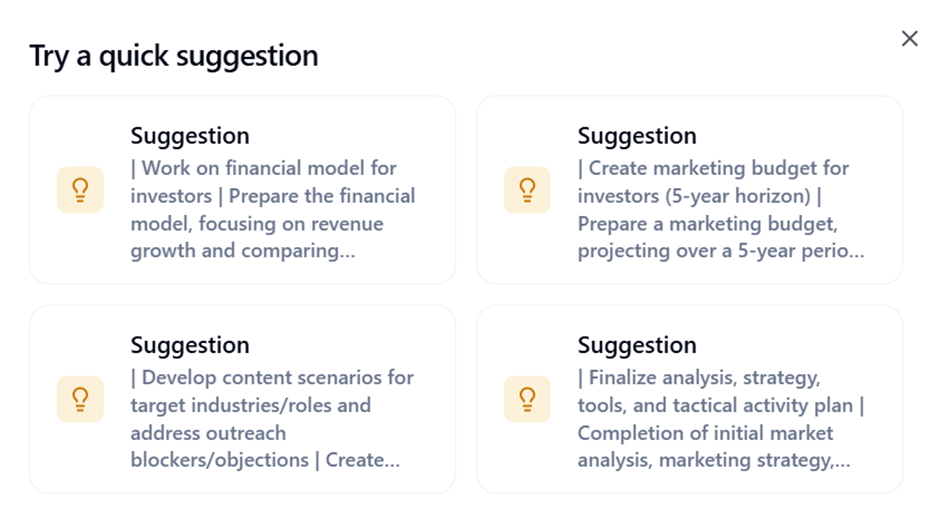Click the lightbulb icon beside the financial model suggestion
This screenshot has height=529, width=940.
pos(80,190)
